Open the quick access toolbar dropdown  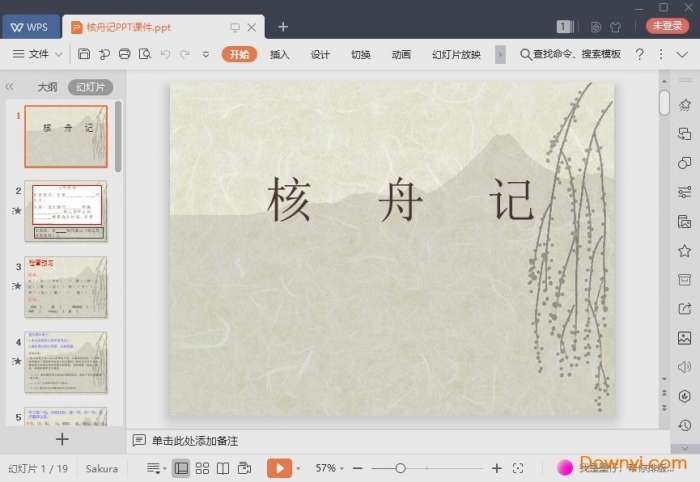coord(206,54)
